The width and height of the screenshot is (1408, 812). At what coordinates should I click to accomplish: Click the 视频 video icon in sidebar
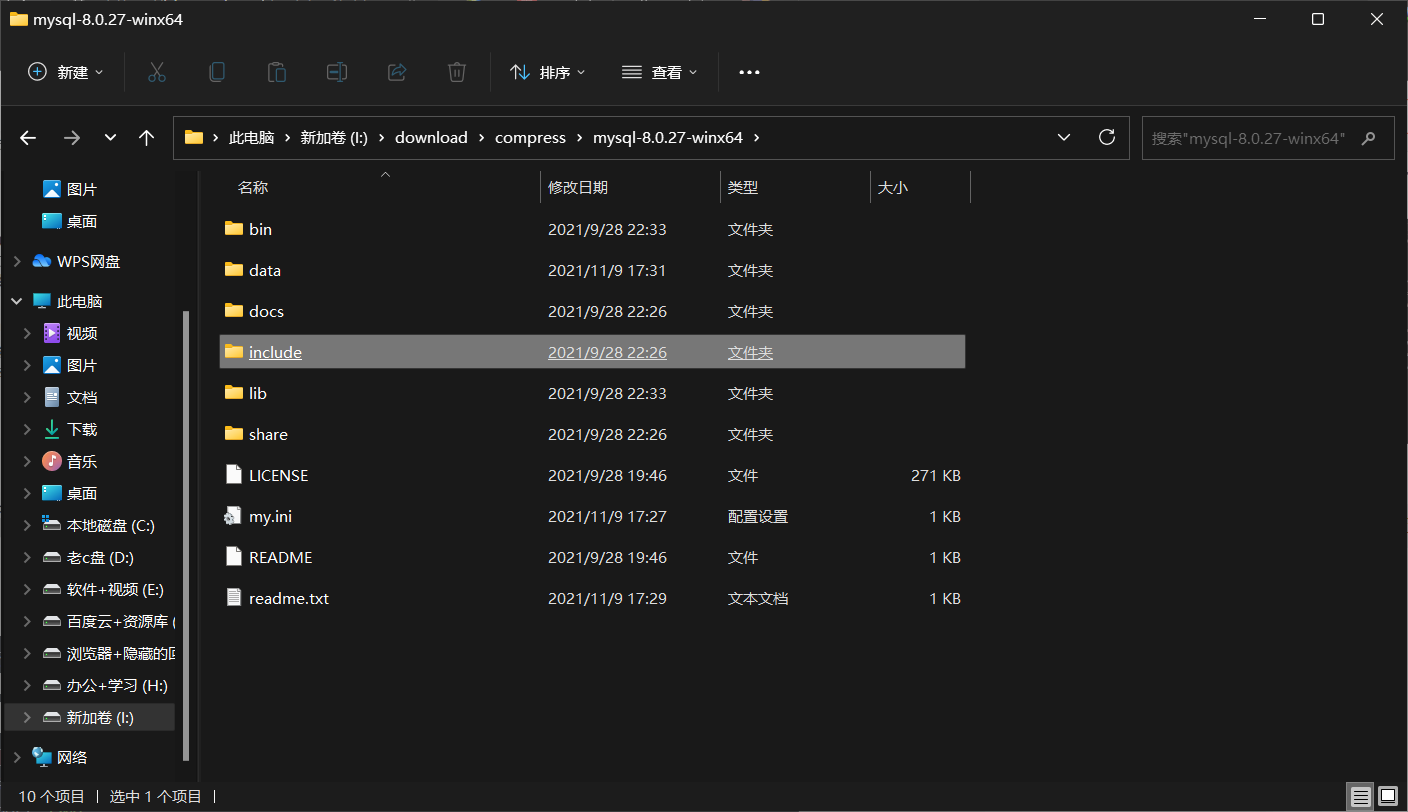point(52,333)
